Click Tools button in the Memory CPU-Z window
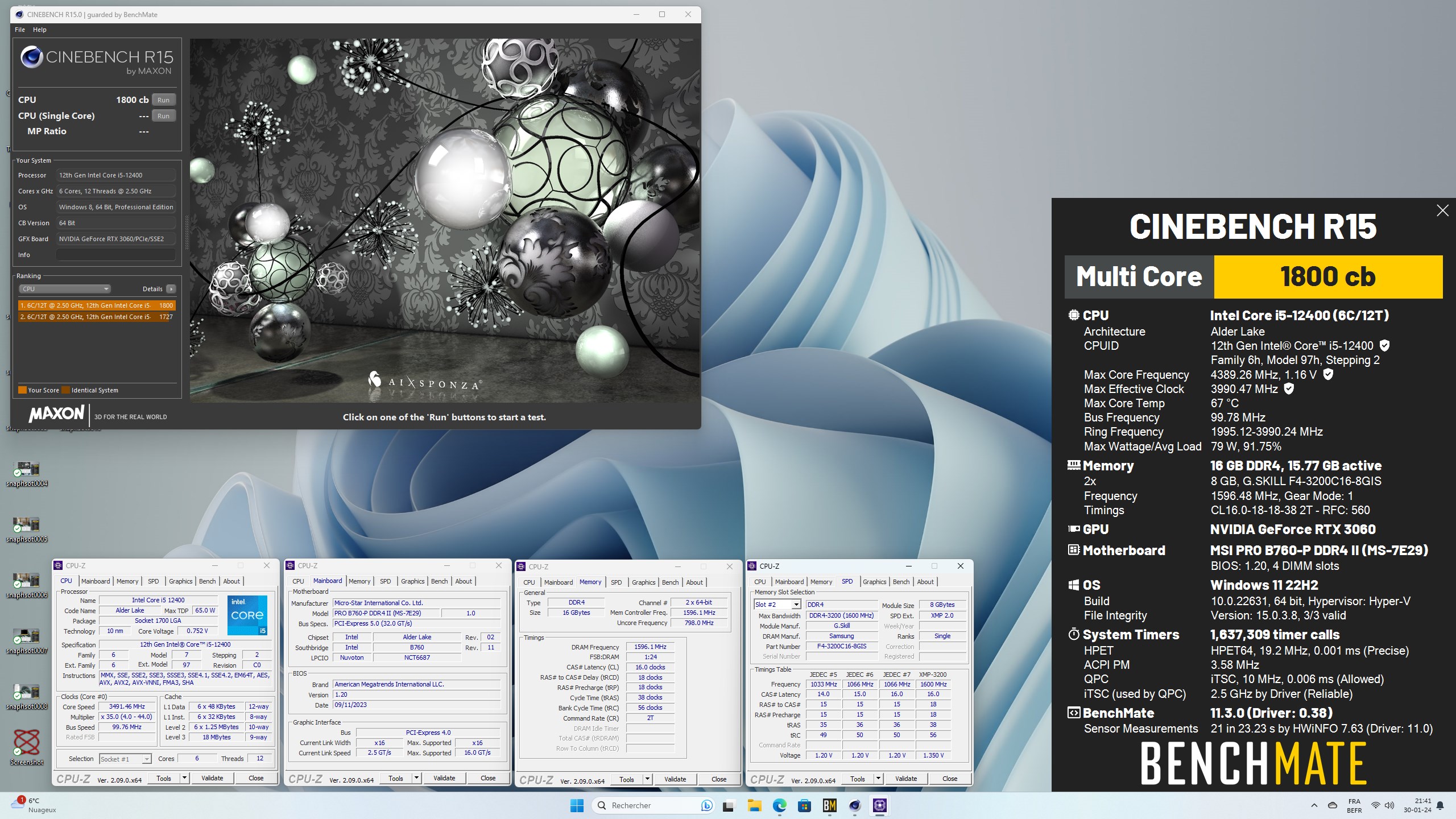 tap(627, 779)
